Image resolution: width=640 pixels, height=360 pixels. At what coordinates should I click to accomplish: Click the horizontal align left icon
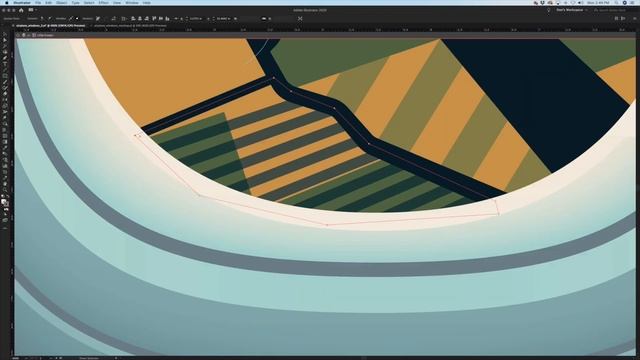tap(133, 19)
